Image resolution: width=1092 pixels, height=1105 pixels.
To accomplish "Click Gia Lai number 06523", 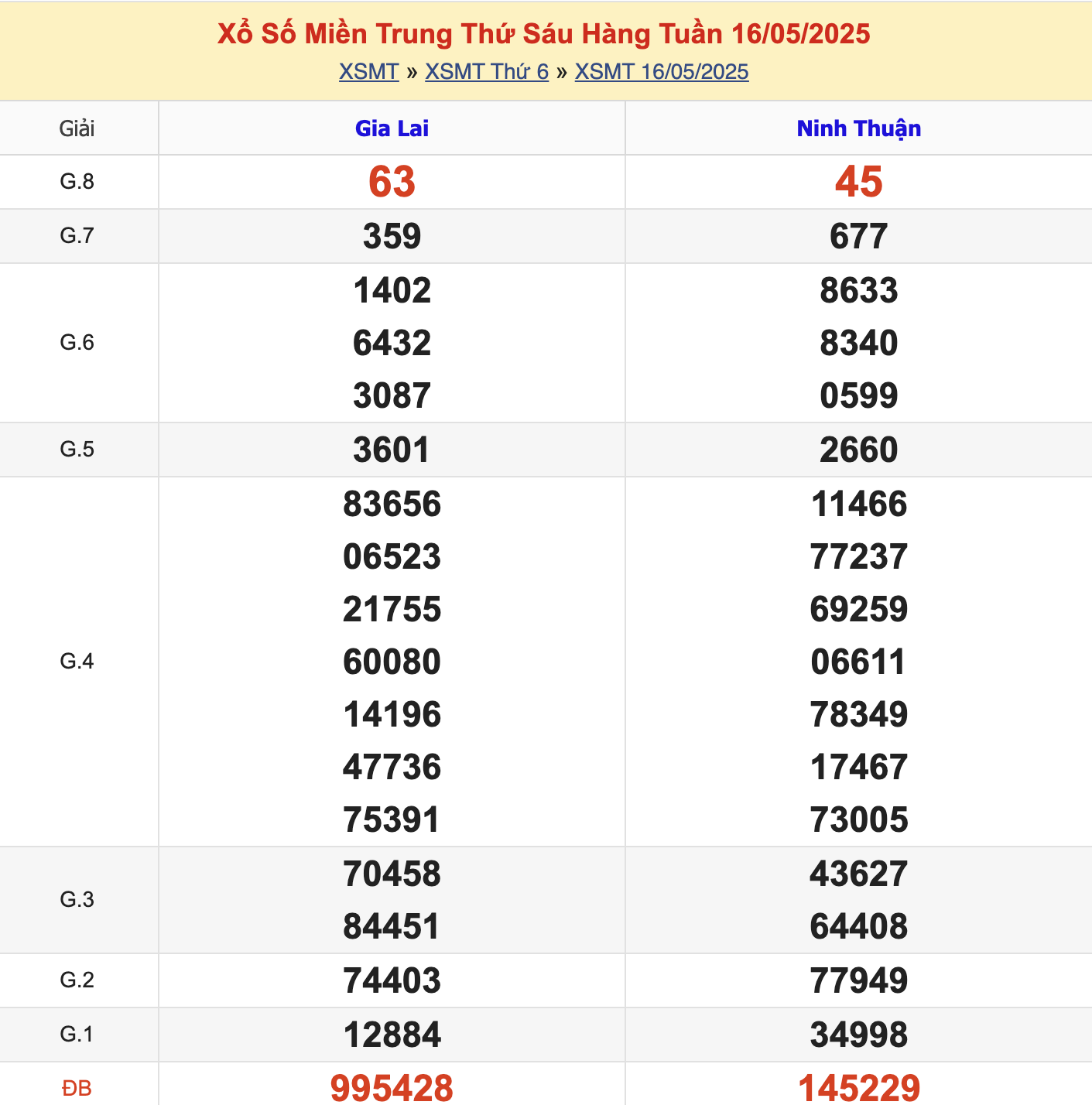I will (392, 556).
